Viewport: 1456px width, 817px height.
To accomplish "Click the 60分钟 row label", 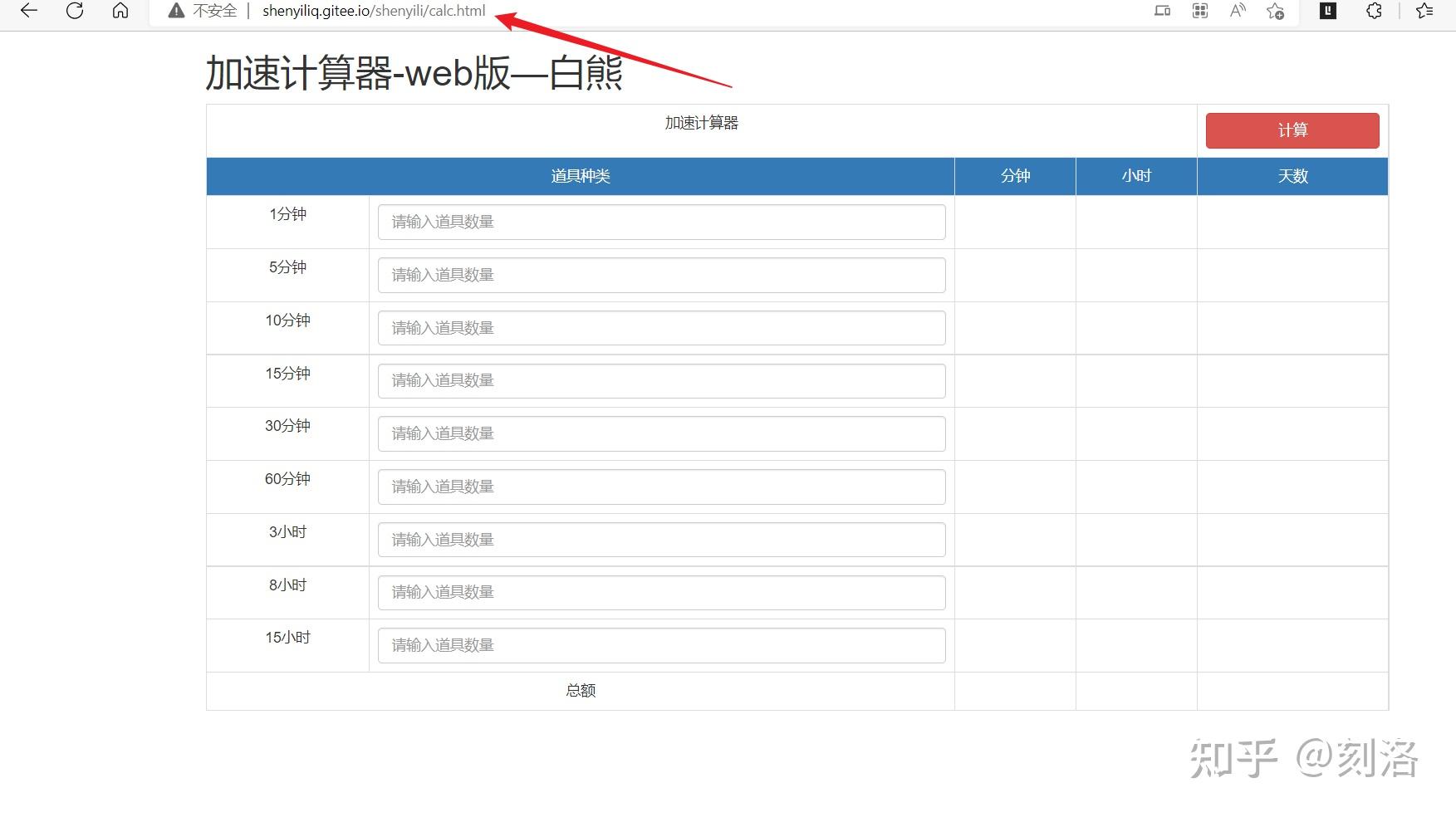I will (x=287, y=479).
